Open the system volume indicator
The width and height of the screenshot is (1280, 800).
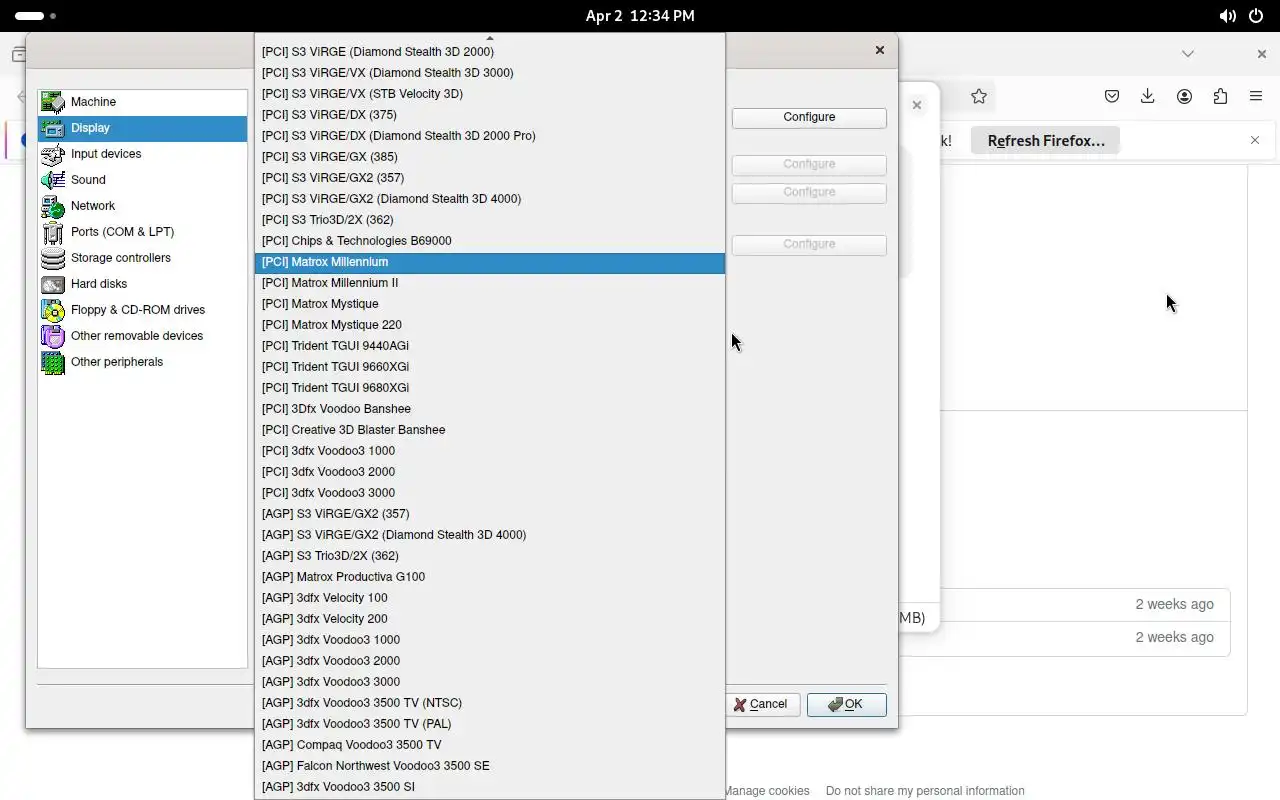coord(1227,16)
